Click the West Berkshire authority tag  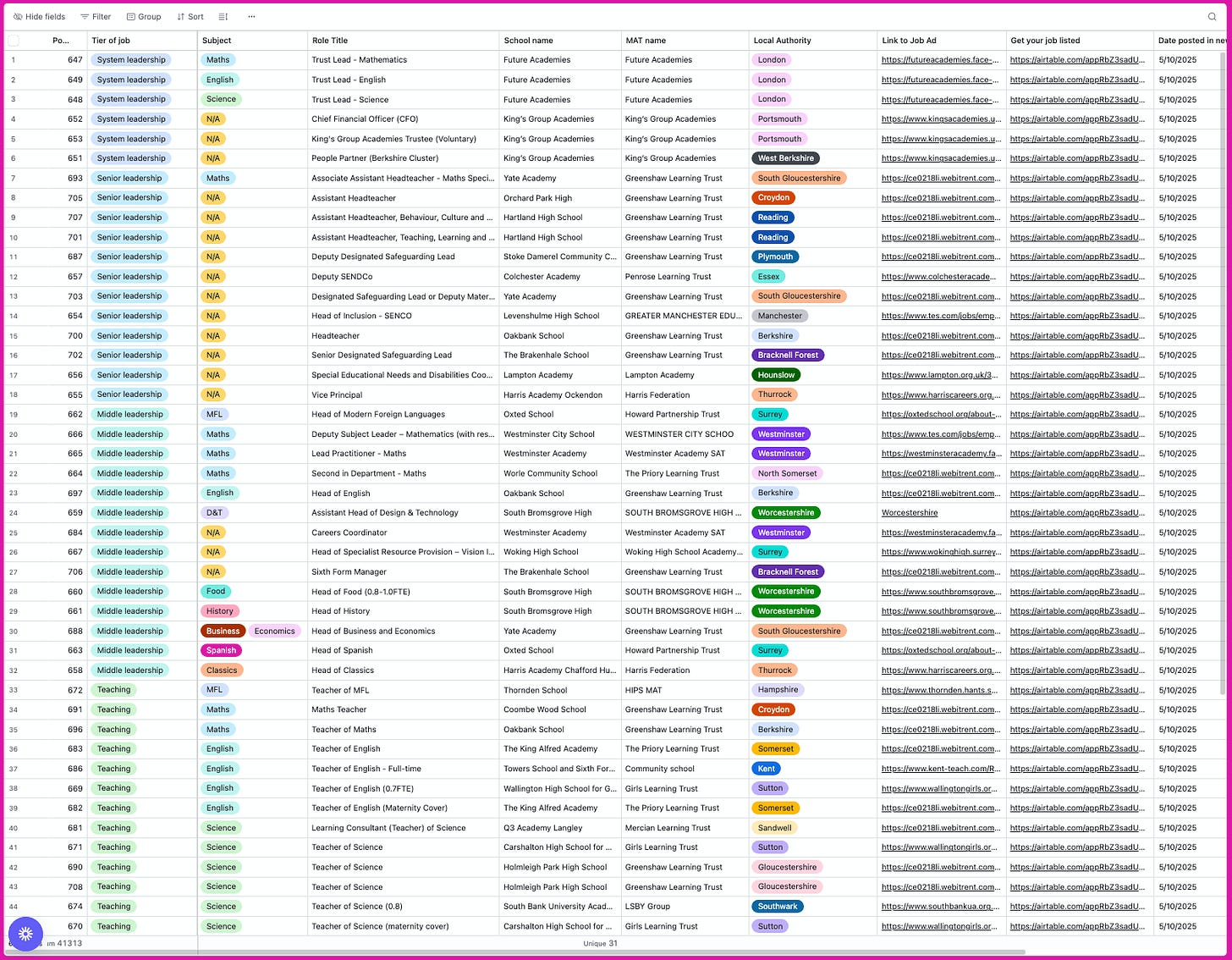[x=785, y=158]
